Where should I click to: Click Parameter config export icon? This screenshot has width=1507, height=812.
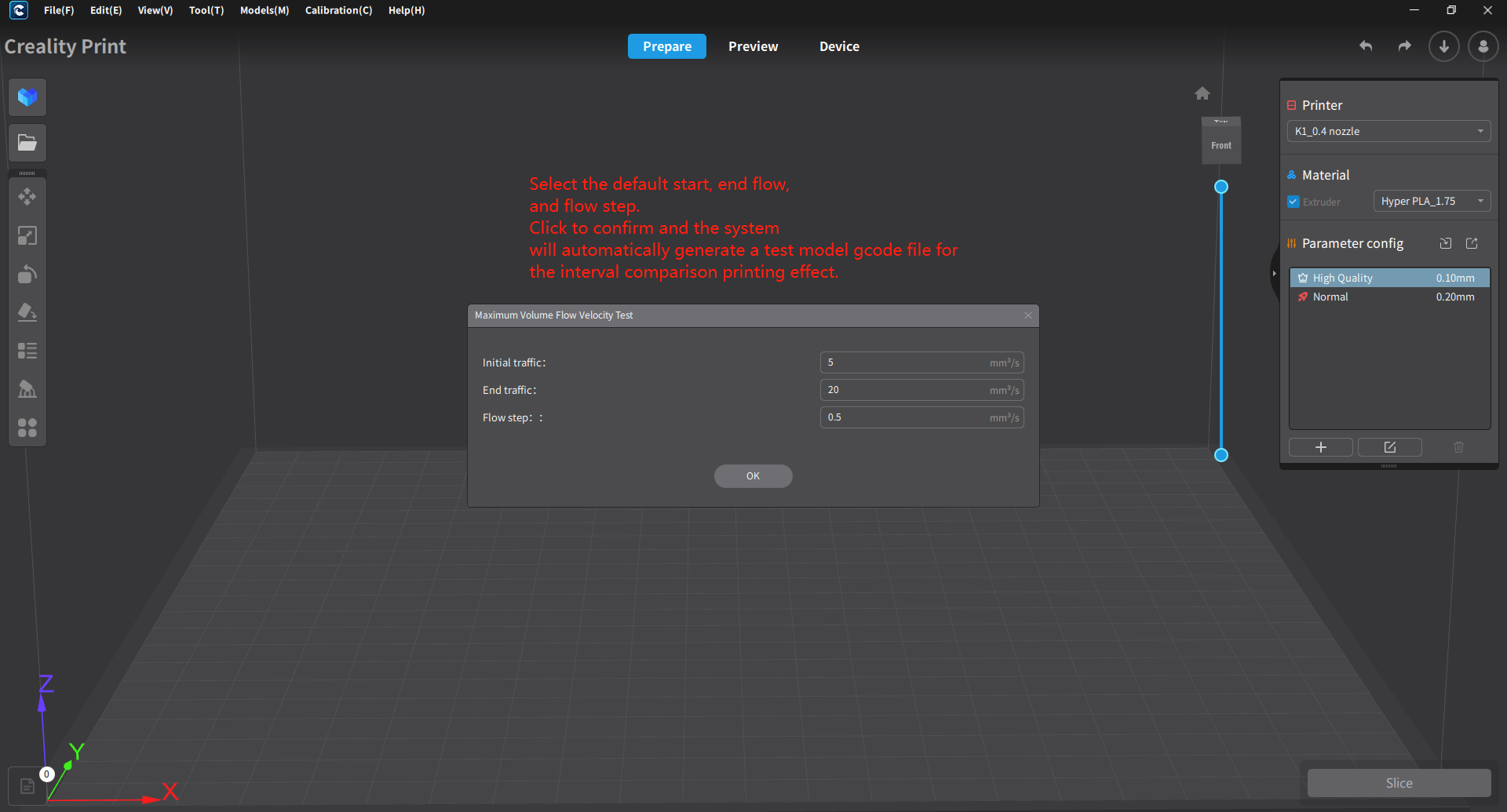[x=1472, y=243]
